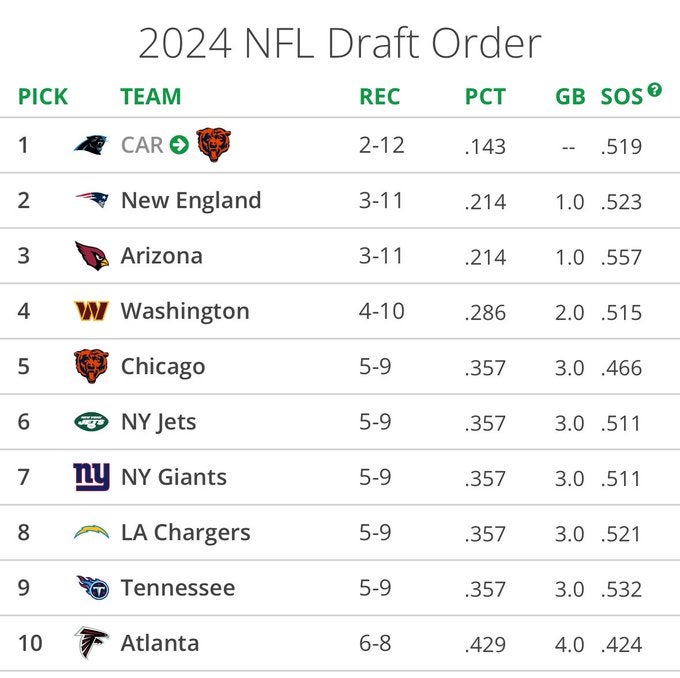Click the NY Jets logo
Screen dimensions: 680x678
(x=91, y=422)
